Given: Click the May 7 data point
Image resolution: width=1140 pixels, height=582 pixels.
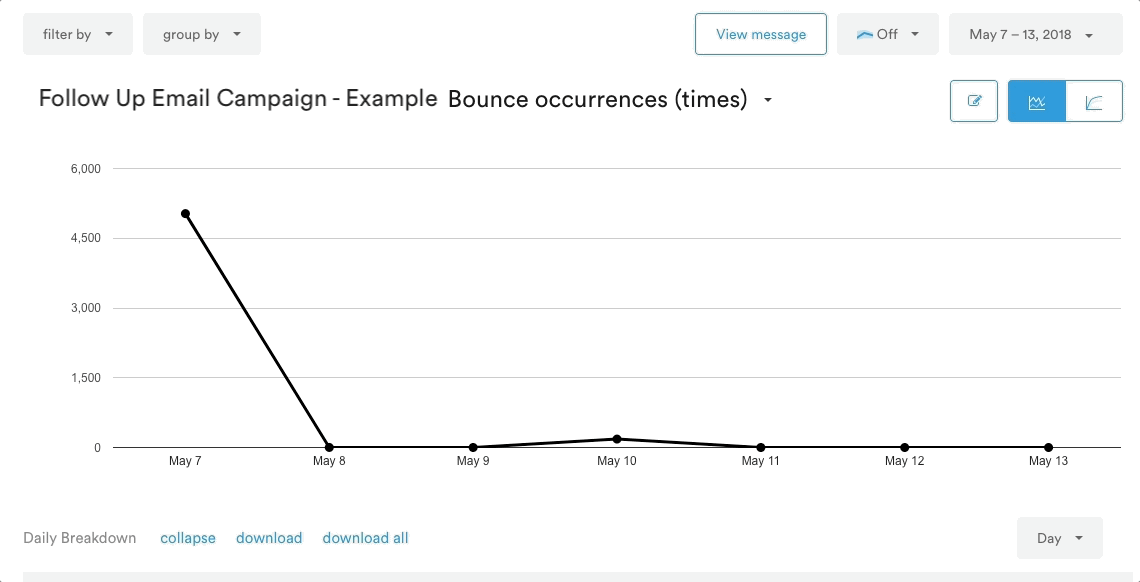Looking at the screenshot, I should tap(185, 214).
